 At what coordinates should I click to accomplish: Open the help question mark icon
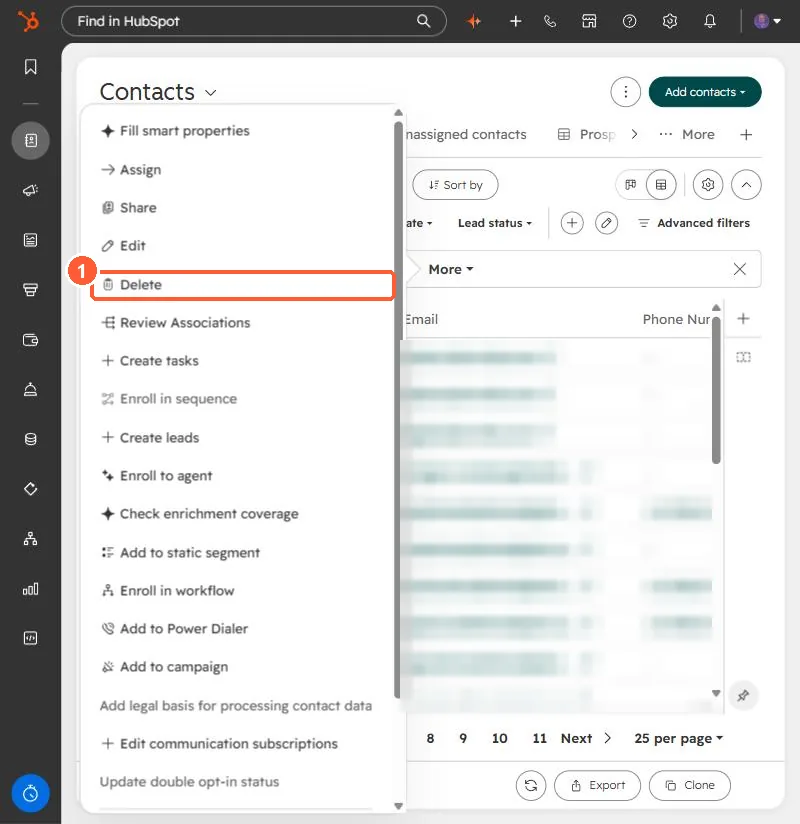point(629,21)
